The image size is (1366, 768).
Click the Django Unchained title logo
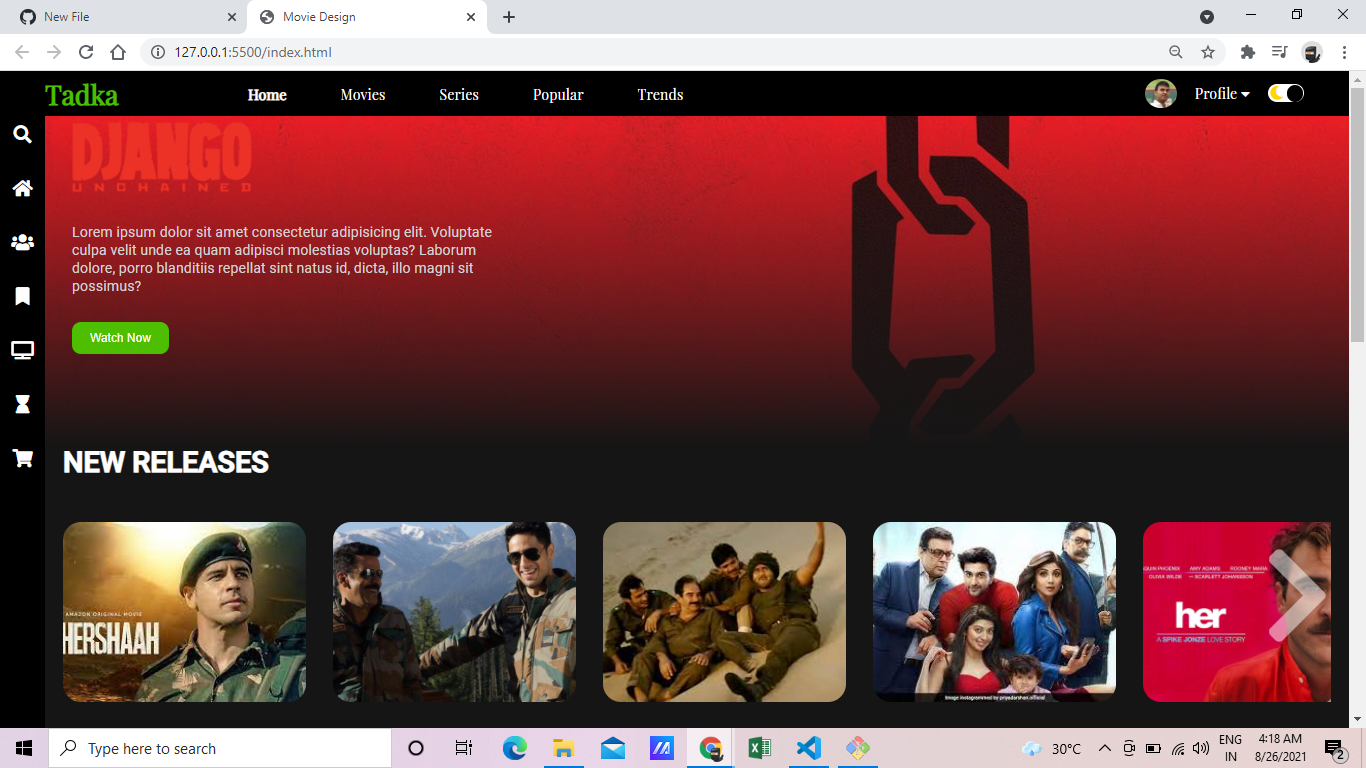coord(161,157)
